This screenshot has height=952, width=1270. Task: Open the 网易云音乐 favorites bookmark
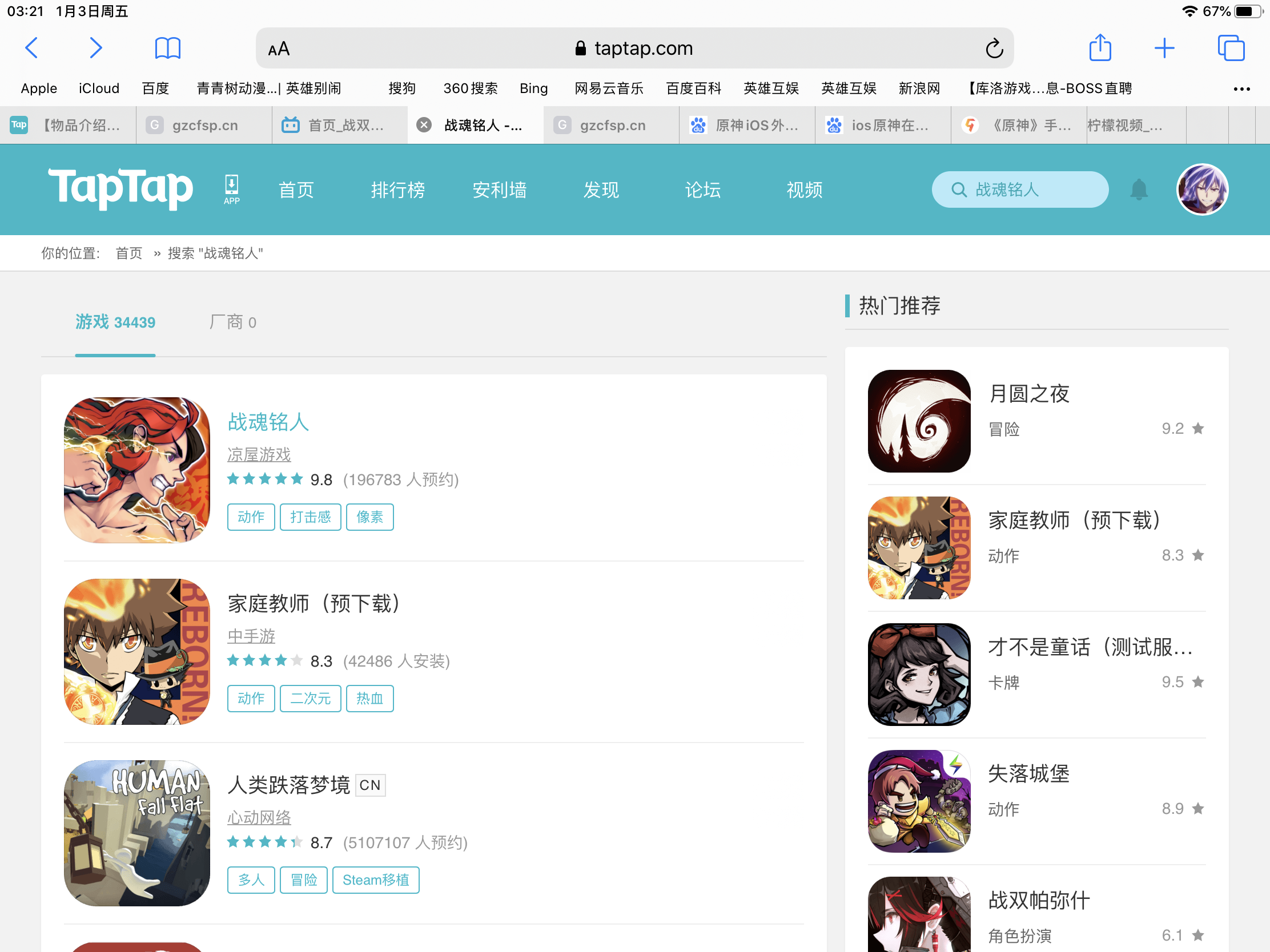[609, 88]
